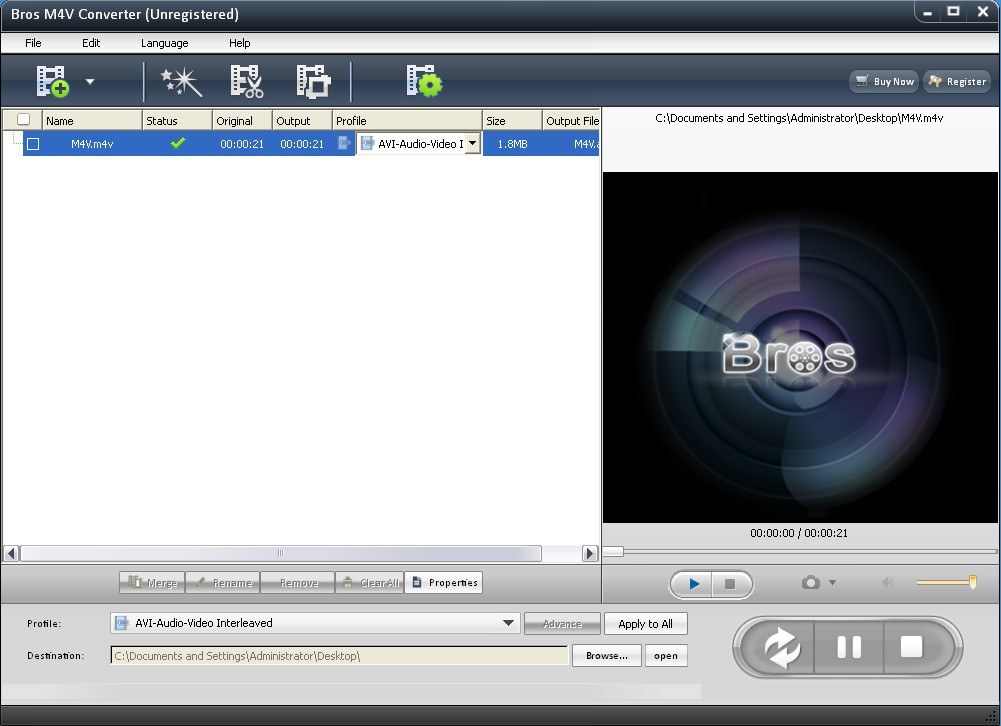This screenshot has height=726, width=1001.
Task: Check the M4V.m4v row checkbox
Action: [33, 144]
